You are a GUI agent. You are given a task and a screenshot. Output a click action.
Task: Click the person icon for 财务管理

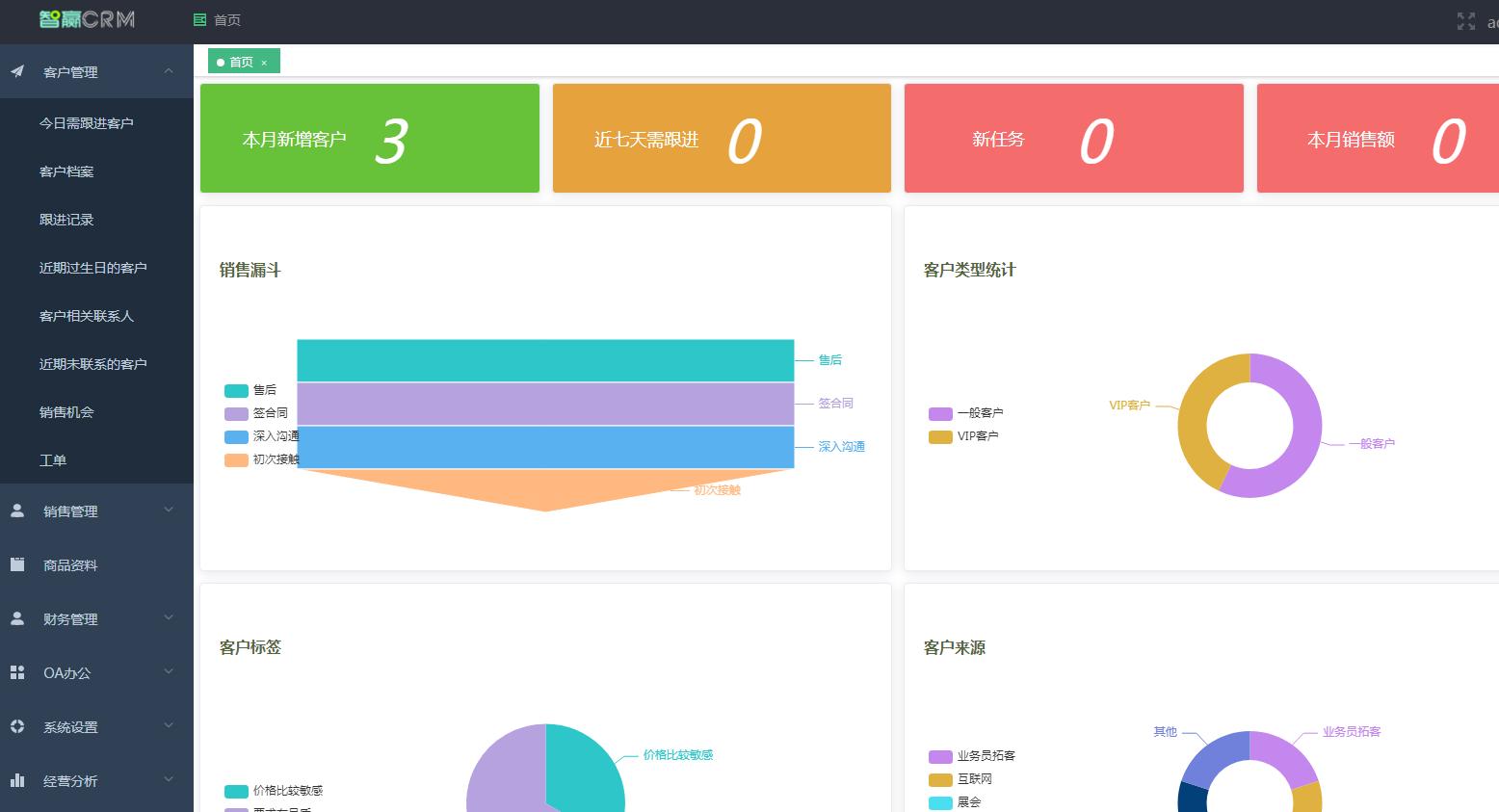click(x=17, y=618)
